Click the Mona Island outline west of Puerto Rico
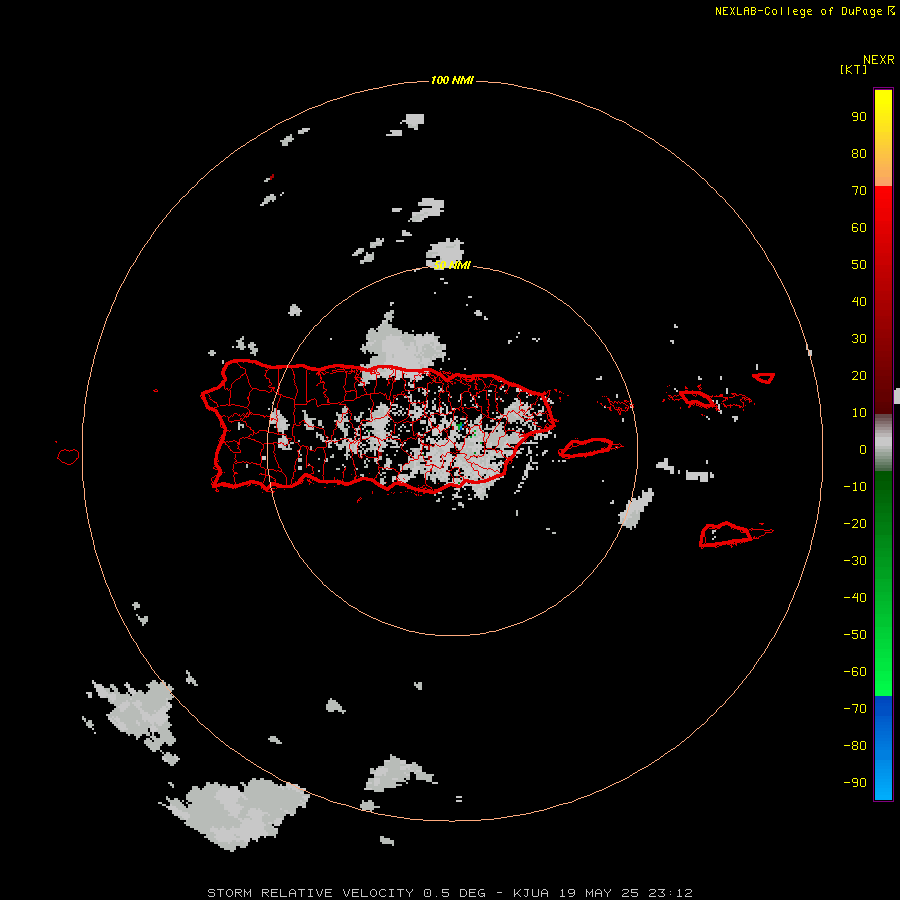Image resolution: width=900 pixels, height=900 pixels. point(68,456)
